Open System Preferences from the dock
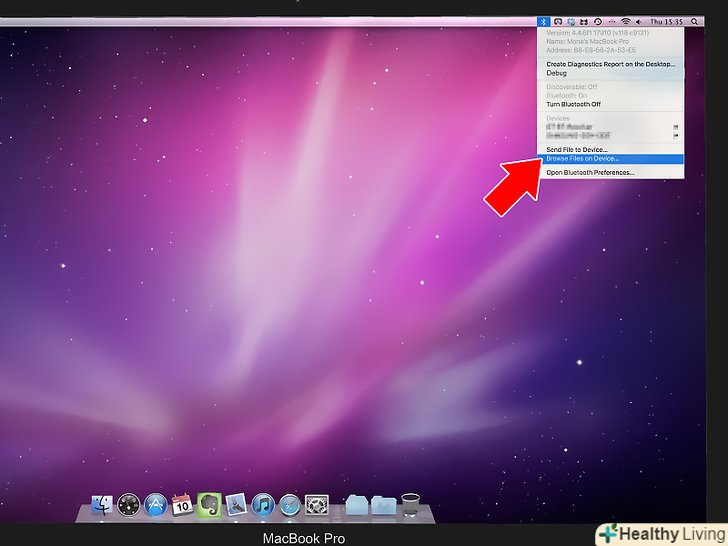The width and height of the screenshot is (728, 546). (x=317, y=504)
